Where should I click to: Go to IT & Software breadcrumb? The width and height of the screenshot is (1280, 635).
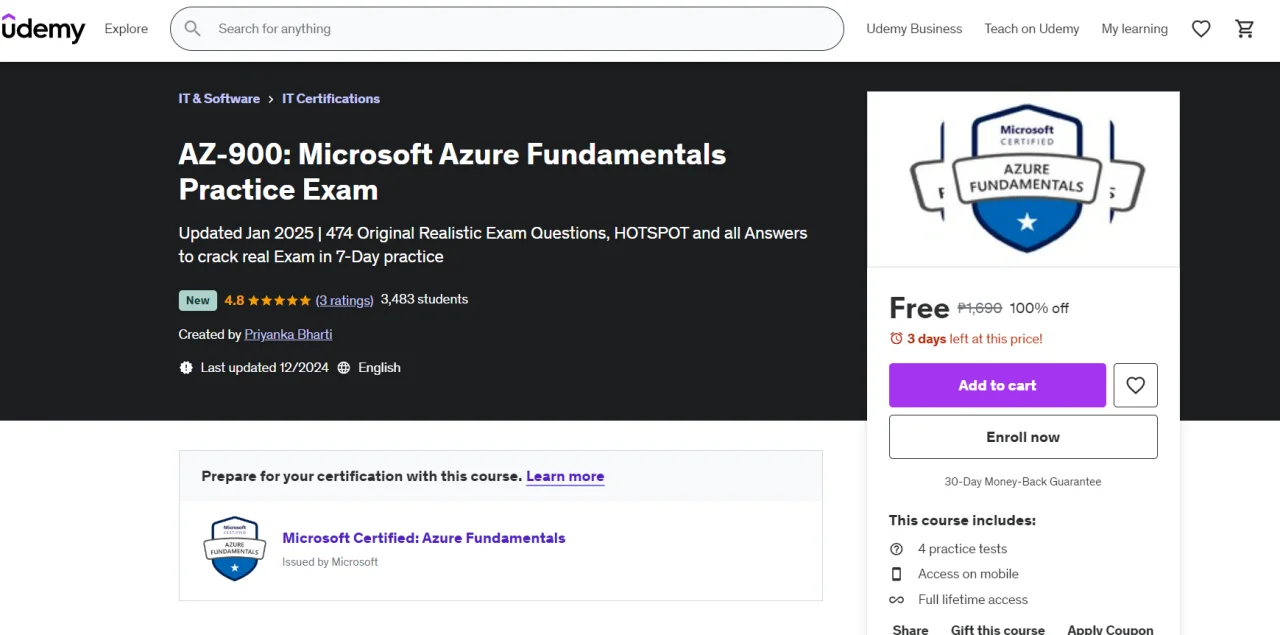pos(219,99)
